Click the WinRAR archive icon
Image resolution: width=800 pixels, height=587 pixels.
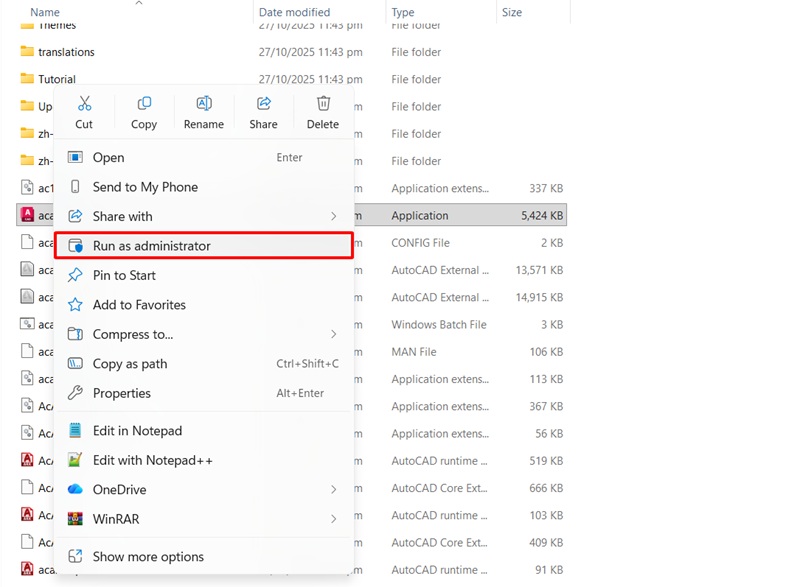pyautogui.click(x=74, y=519)
